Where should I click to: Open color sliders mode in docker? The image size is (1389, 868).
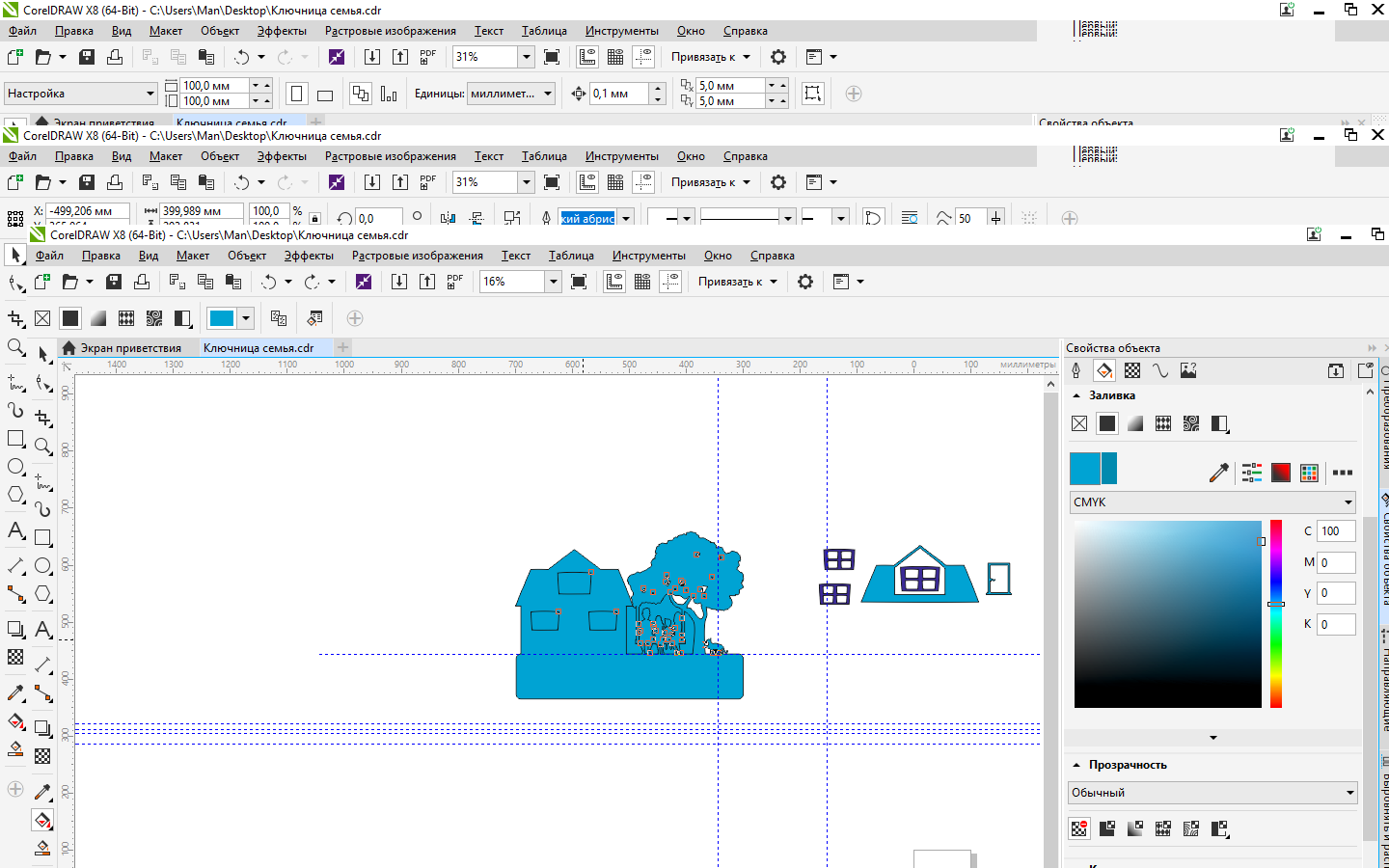coord(1252,472)
